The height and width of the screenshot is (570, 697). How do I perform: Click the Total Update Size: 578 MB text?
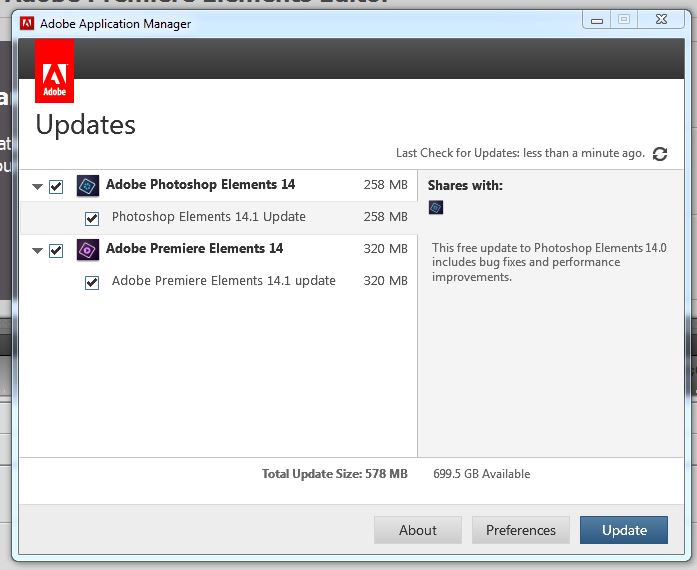pyautogui.click(x=335, y=474)
